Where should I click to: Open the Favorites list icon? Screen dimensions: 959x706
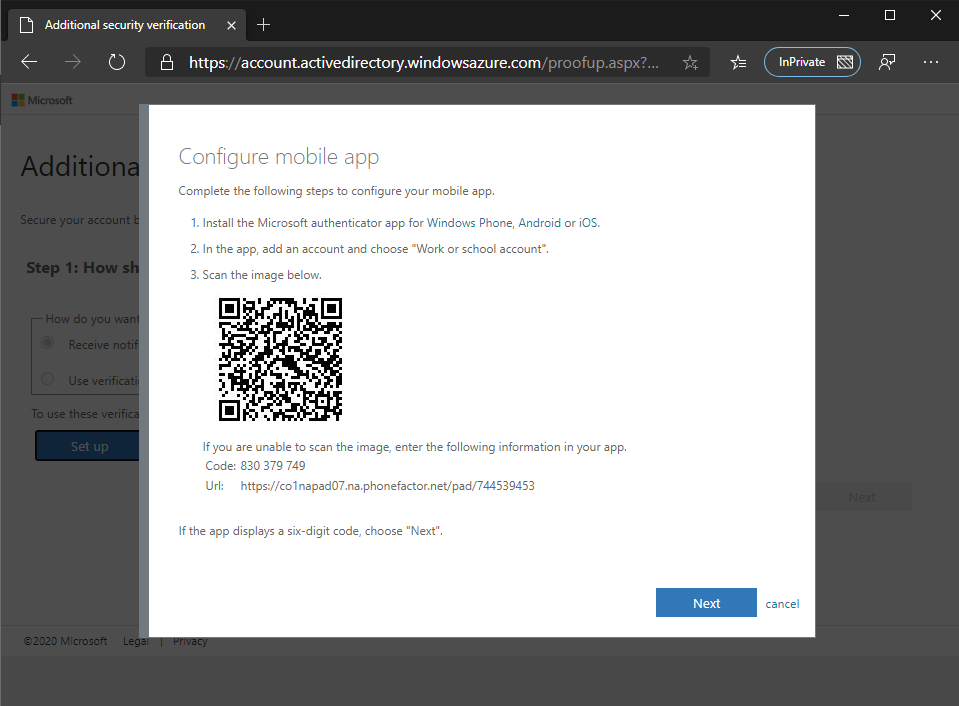point(738,62)
